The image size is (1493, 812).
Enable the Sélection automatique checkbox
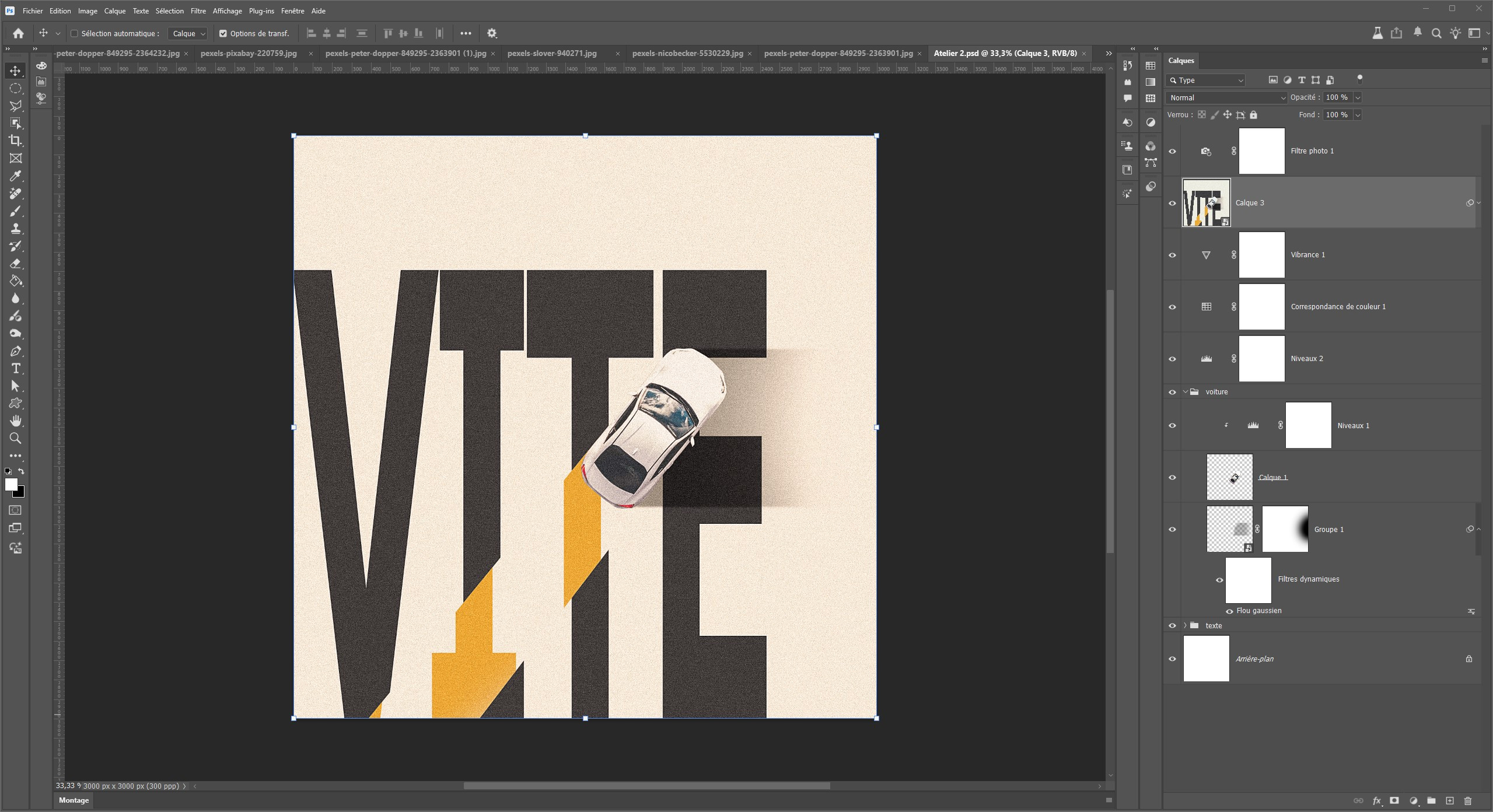[x=74, y=34]
